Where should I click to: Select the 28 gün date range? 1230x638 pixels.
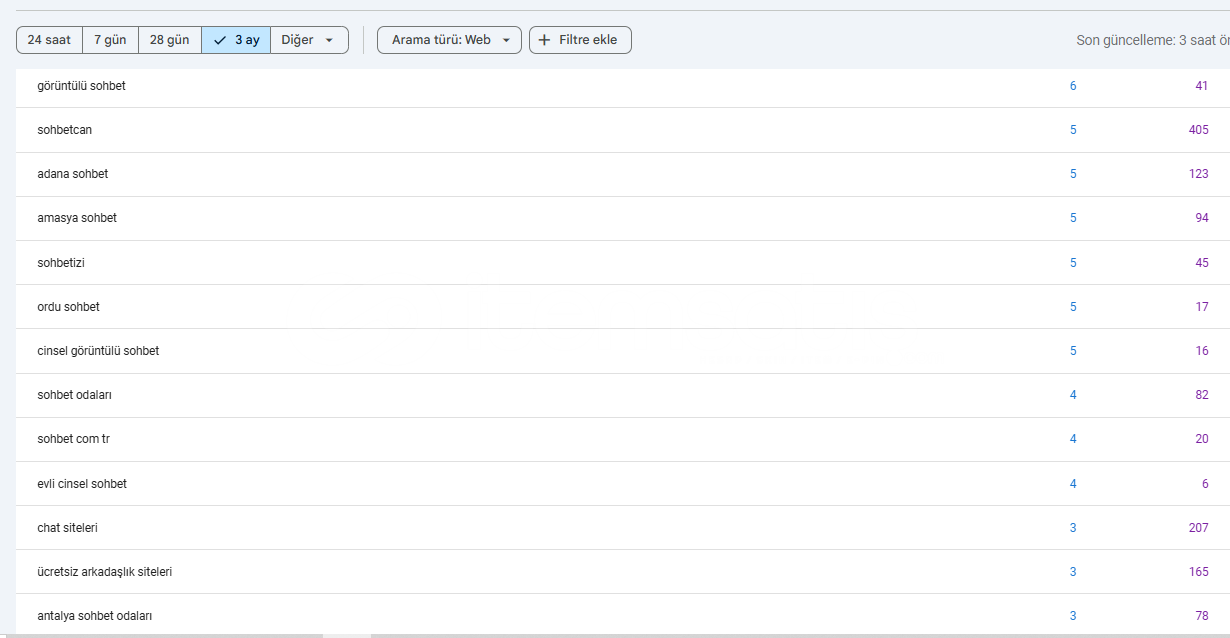(170, 40)
